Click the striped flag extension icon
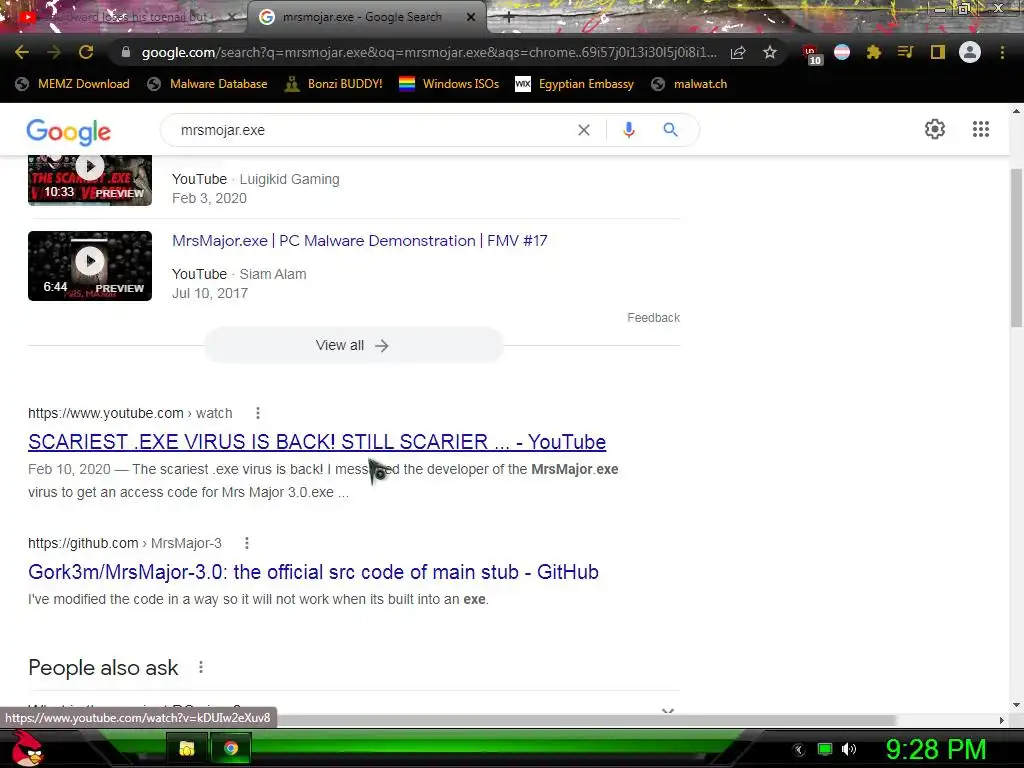 click(x=842, y=52)
